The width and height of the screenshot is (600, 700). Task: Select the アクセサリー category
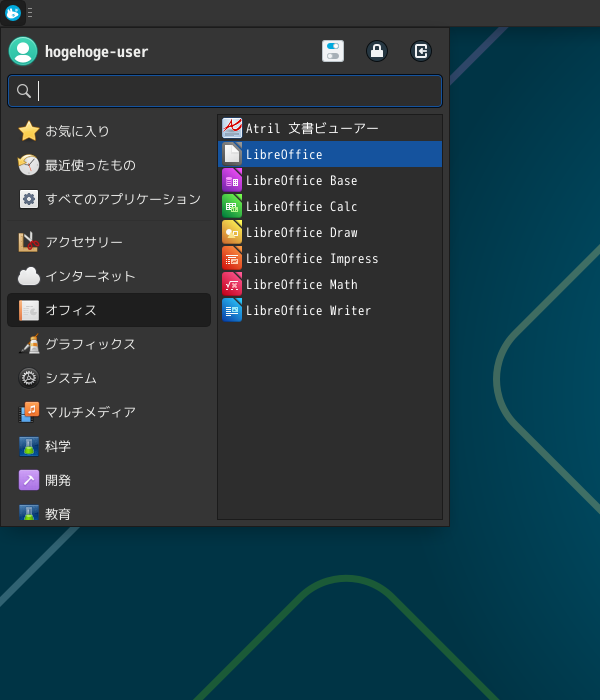(84, 242)
